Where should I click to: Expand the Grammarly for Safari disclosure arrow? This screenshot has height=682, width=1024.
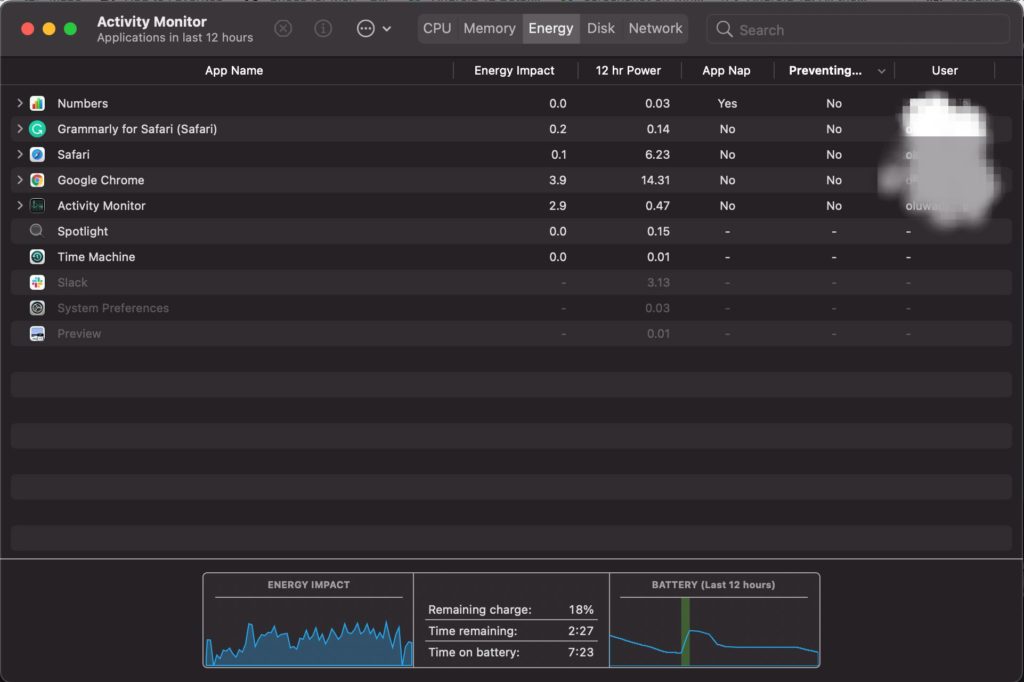[20, 129]
